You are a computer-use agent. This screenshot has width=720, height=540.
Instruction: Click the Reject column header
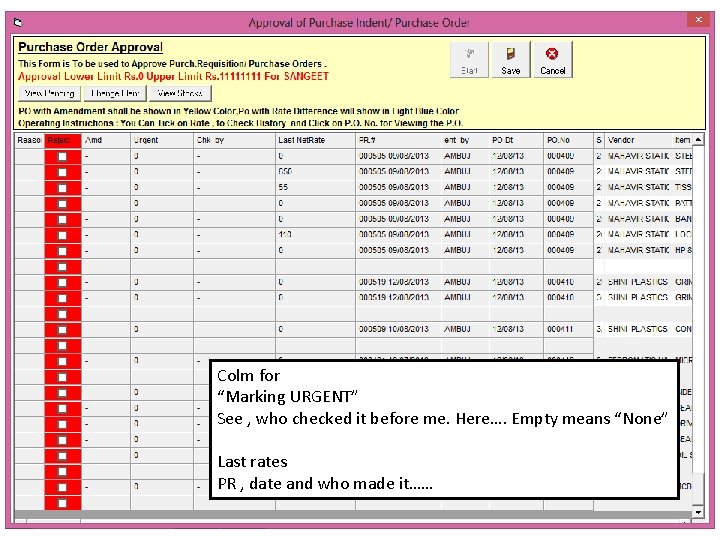63,140
